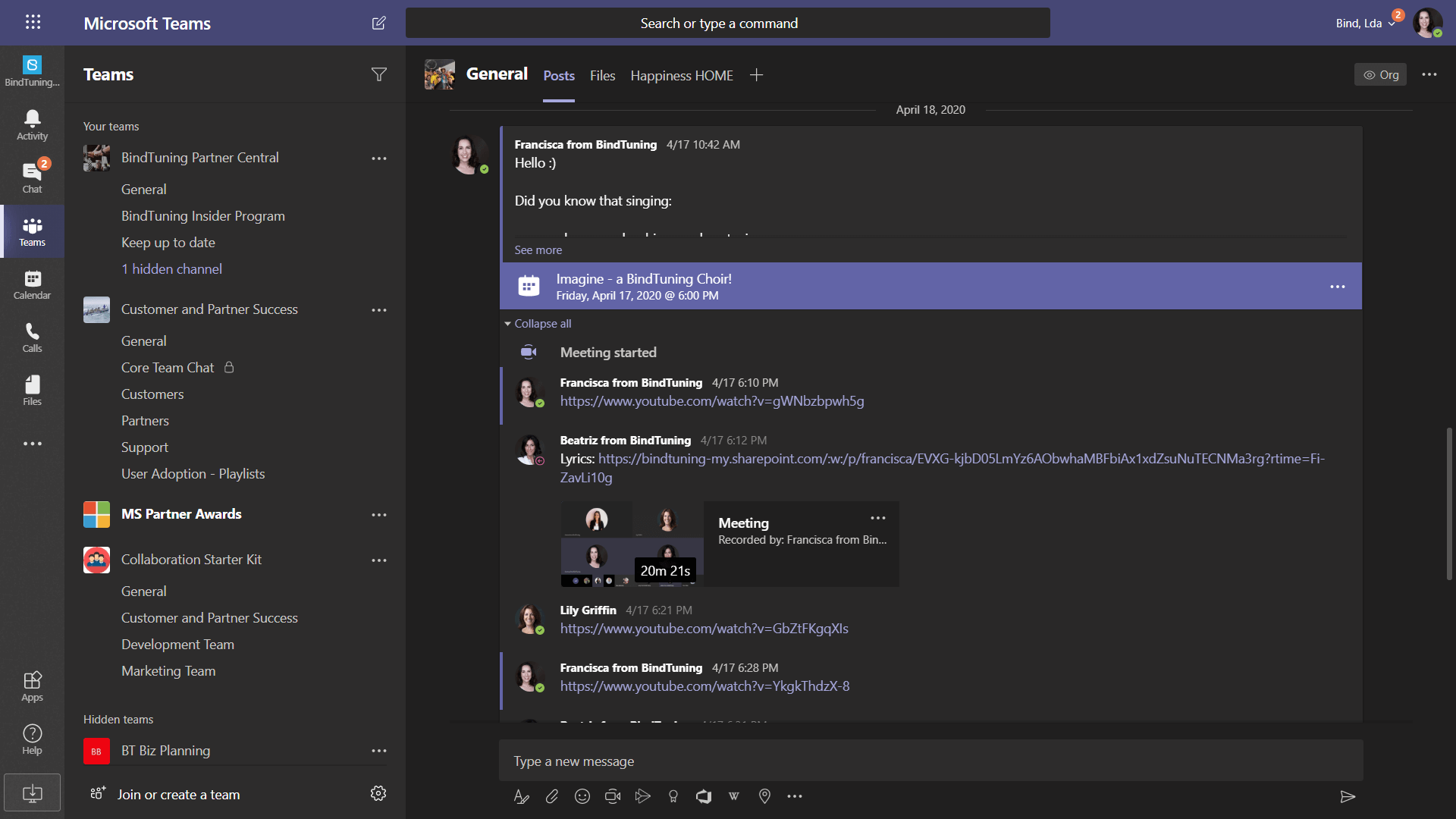Send the message with arrow icon
The height and width of the screenshot is (819, 1456).
pos(1347,796)
